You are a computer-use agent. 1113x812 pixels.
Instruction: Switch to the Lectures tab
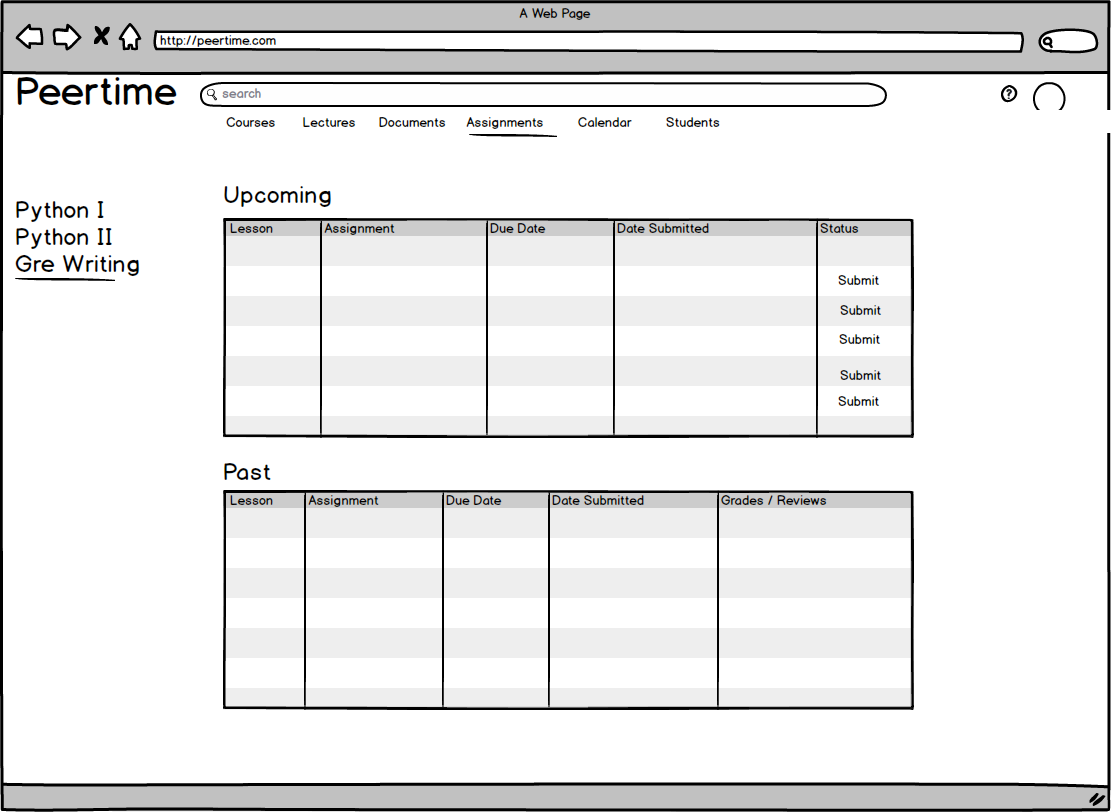point(329,123)
